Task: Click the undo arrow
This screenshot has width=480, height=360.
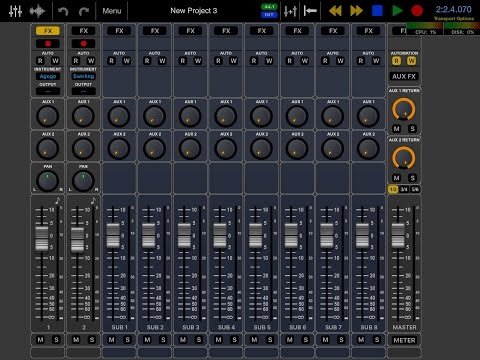Action: (x=63, y=11)
